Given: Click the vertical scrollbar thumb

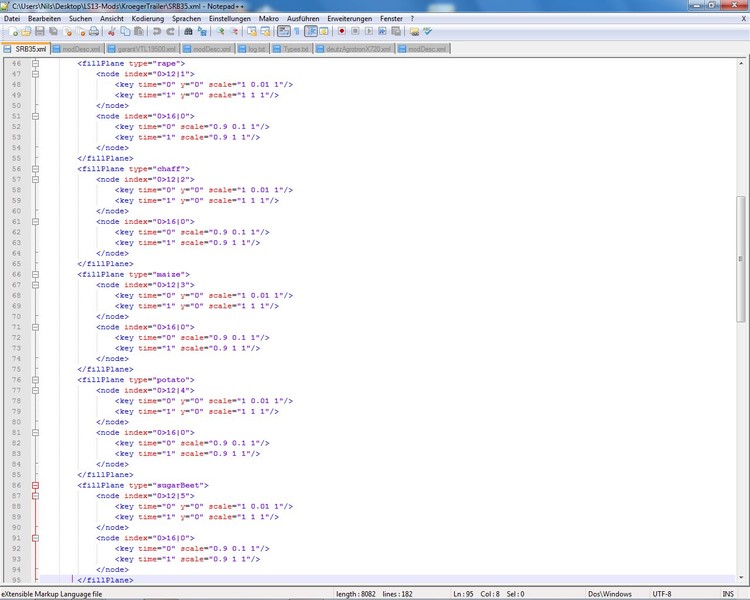Looking at the screenshot, I should (740, 259).
